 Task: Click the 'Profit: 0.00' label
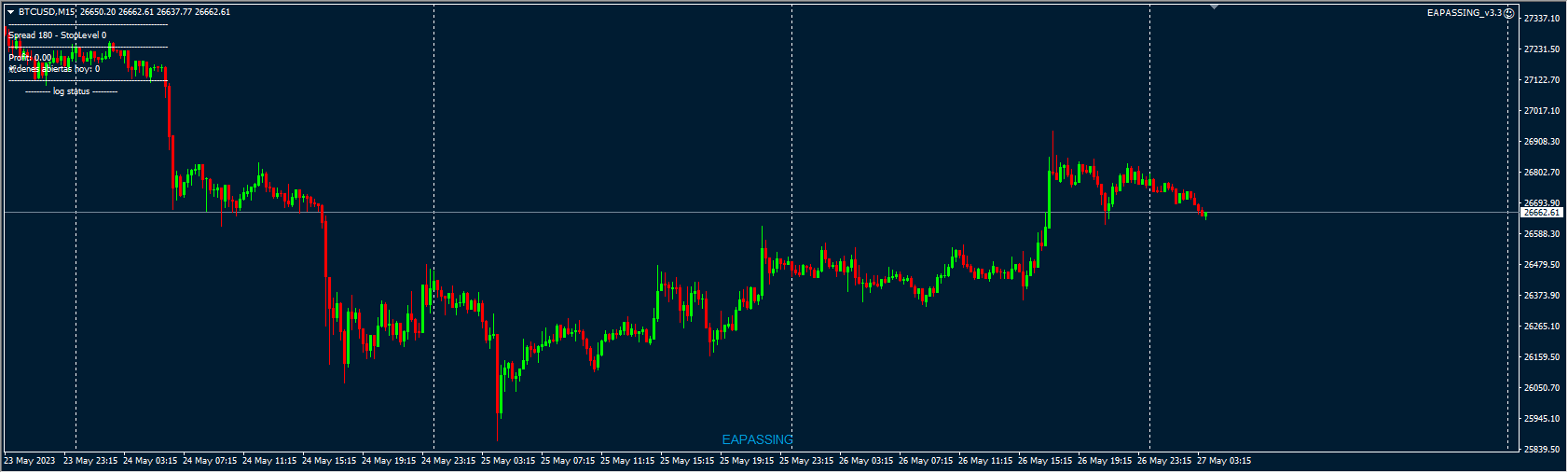31,58
